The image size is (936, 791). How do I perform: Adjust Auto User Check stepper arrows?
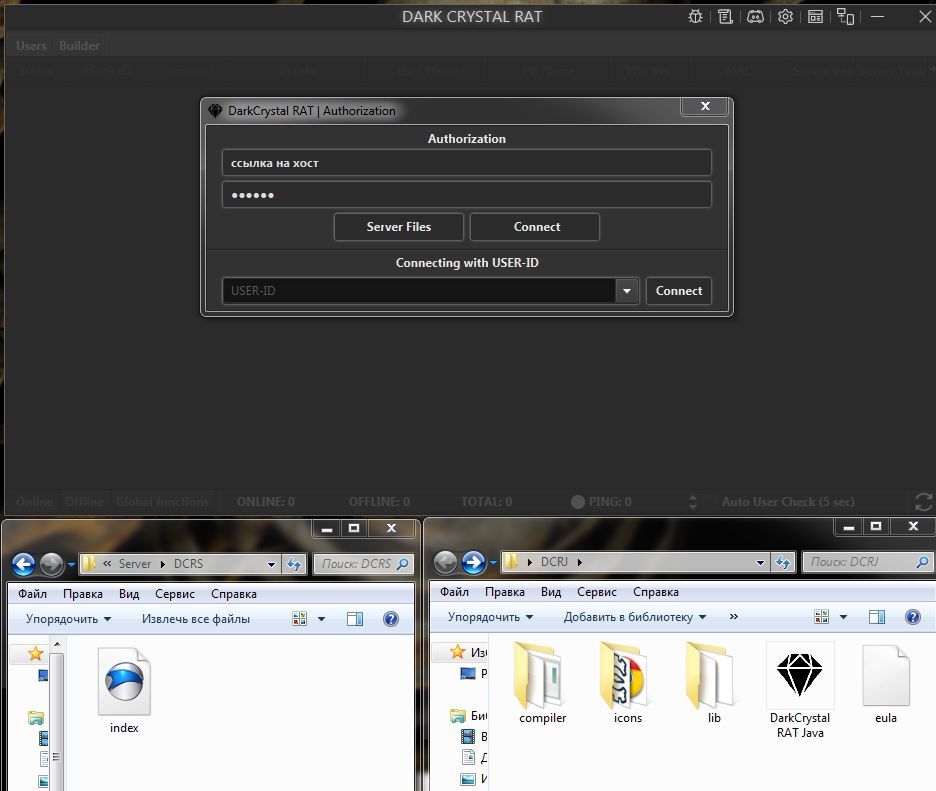(x=692, y=501)
